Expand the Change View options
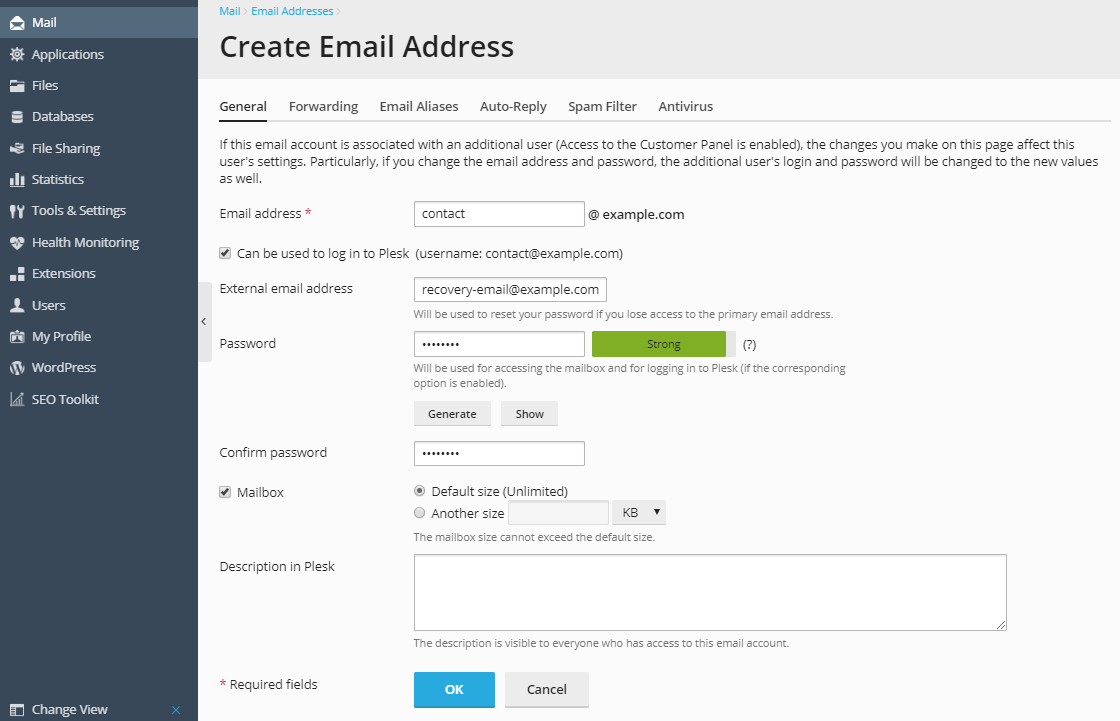The height and width of the screenshot is (721, 1120). click(70, 709)
